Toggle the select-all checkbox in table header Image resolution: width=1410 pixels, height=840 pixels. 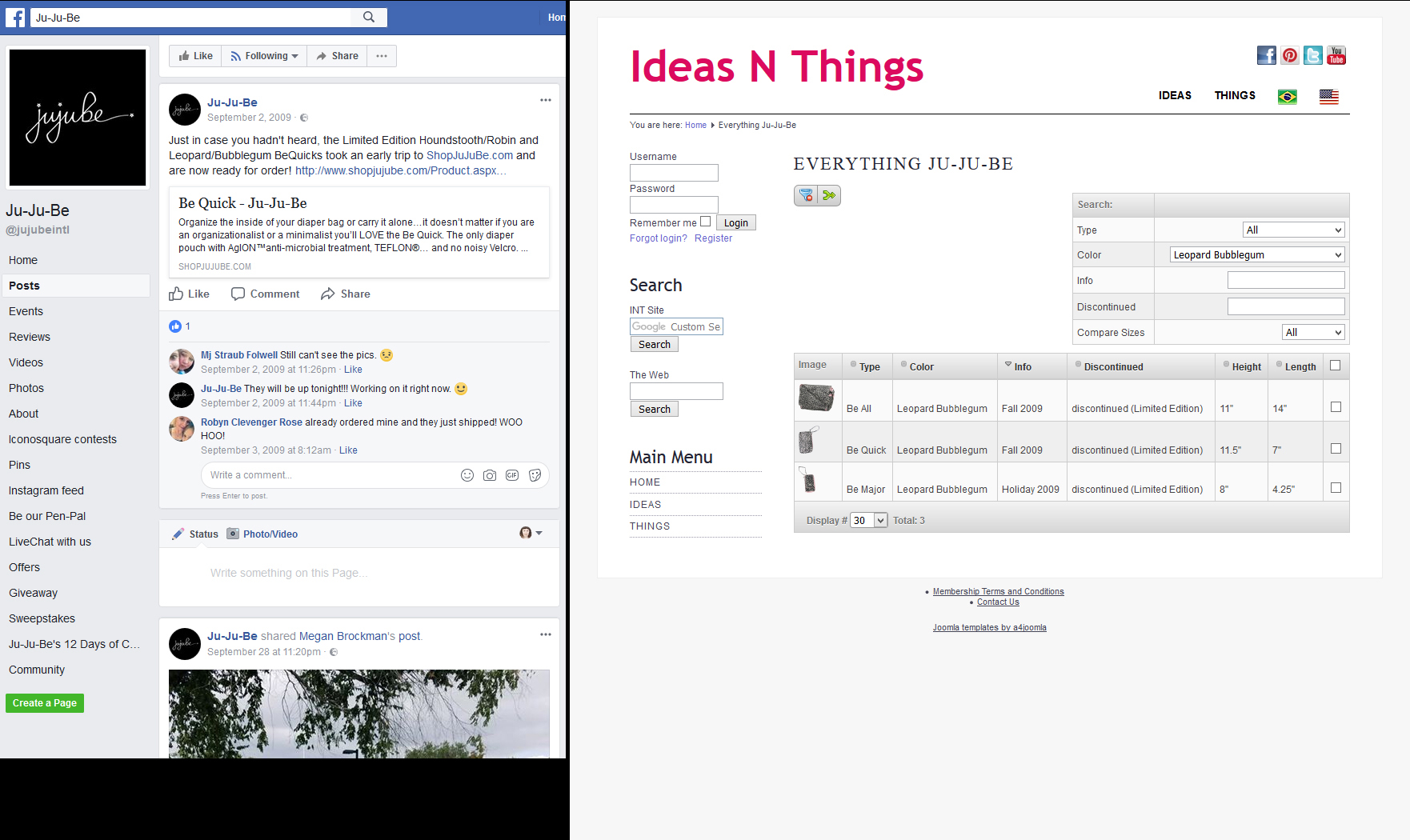1335,366
